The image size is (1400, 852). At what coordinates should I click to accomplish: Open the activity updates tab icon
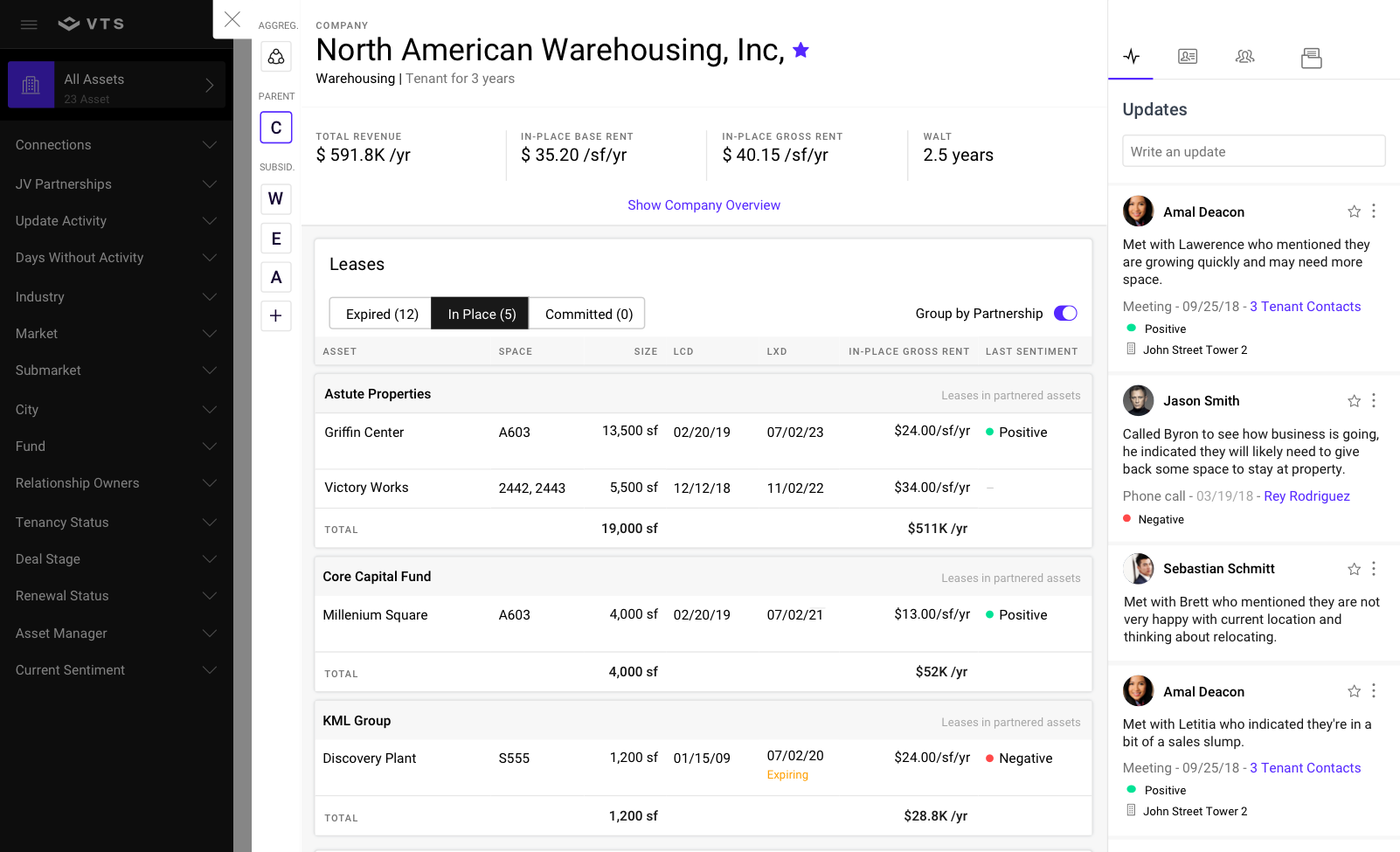1132,57
